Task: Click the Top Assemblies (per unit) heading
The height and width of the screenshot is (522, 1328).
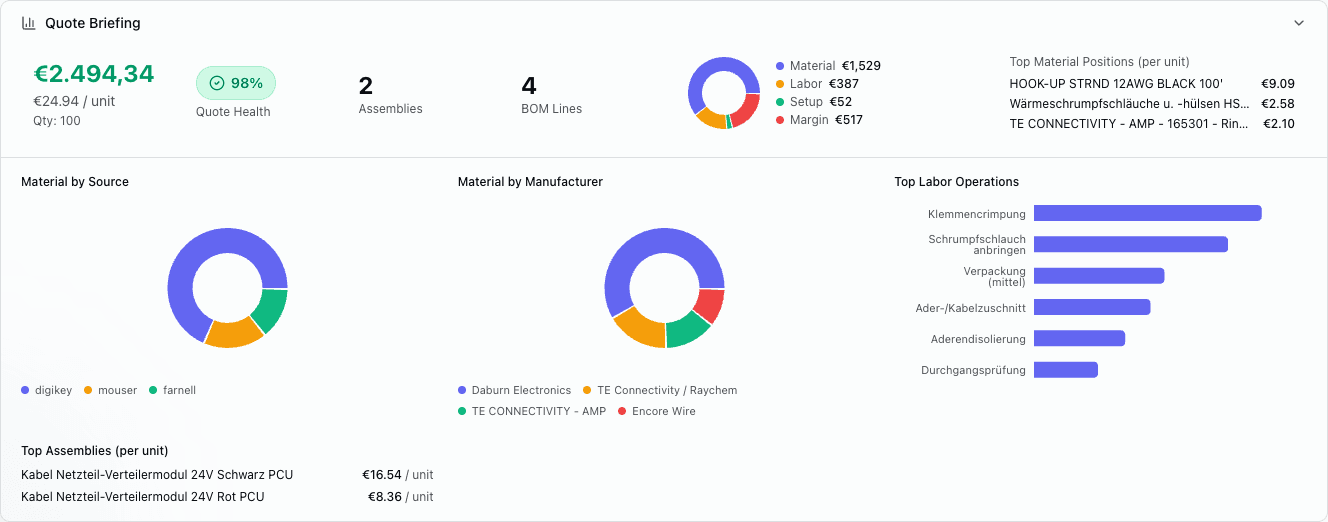Action: click(94, 451)
